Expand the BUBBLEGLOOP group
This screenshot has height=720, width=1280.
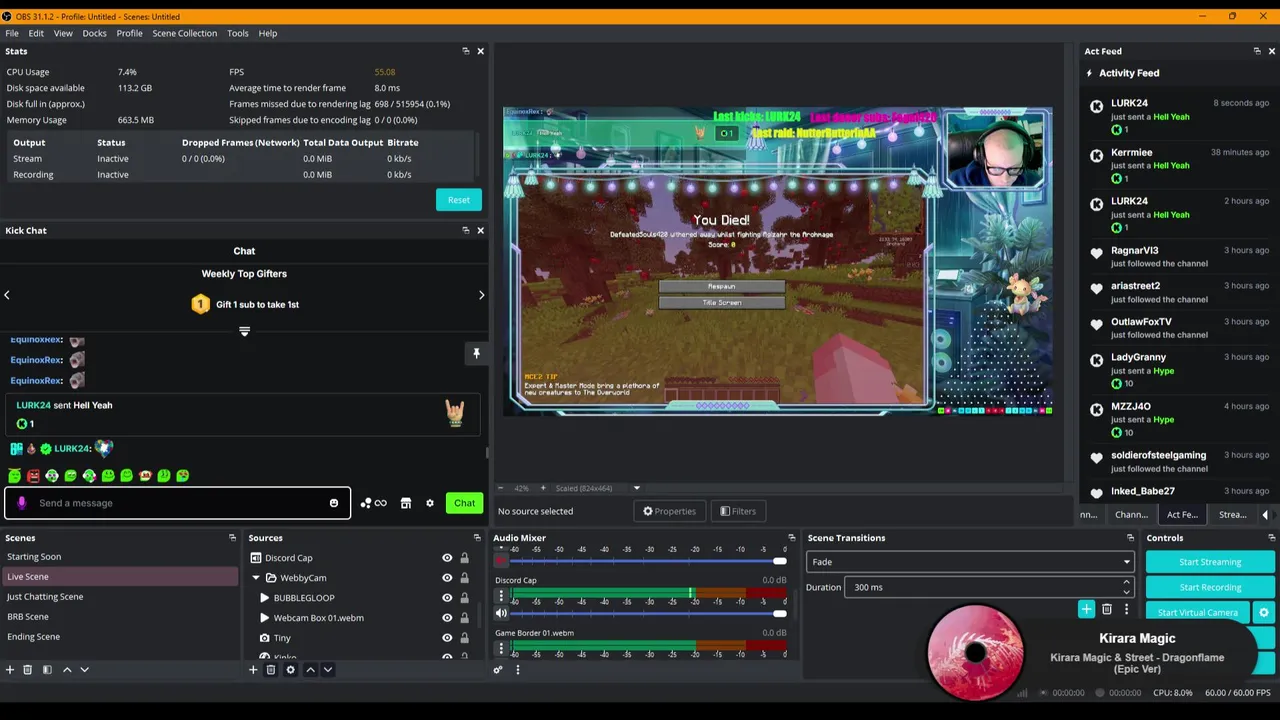tap(265, 598)
